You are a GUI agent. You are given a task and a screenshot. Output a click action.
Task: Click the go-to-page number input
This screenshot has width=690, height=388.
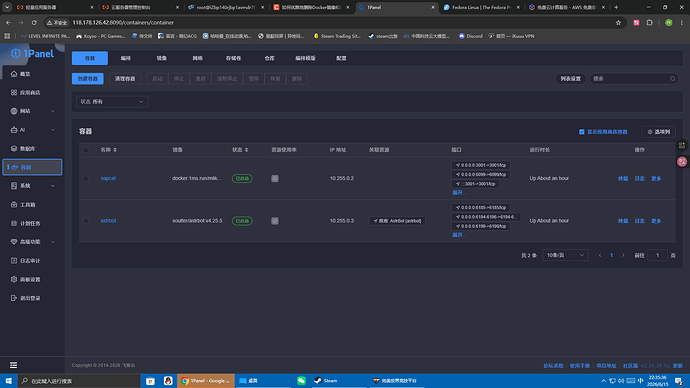click(657, 255)
